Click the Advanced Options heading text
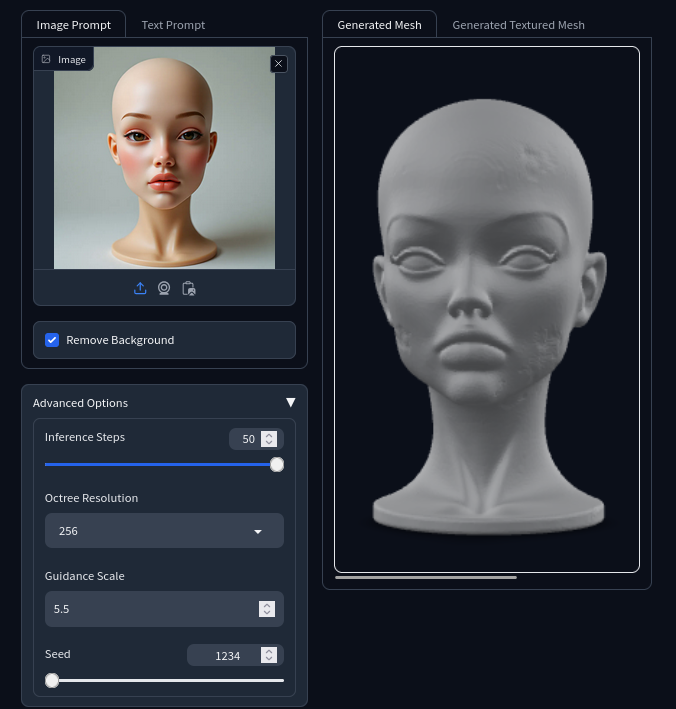Screen dimensions: 676x709 click(80, 403)
